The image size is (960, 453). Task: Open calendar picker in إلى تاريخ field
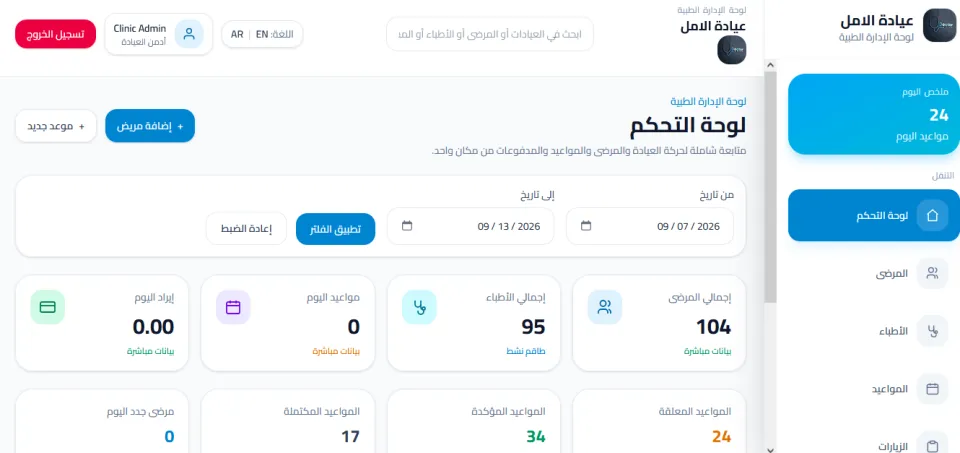pyautogui.click(x=407, y=226)
